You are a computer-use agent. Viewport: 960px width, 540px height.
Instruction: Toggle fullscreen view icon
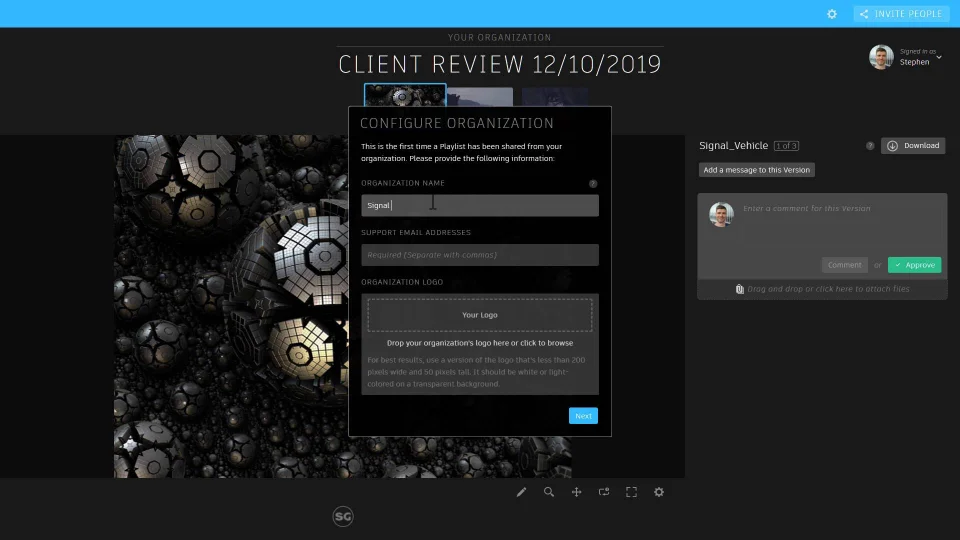[x=631, y=492]
